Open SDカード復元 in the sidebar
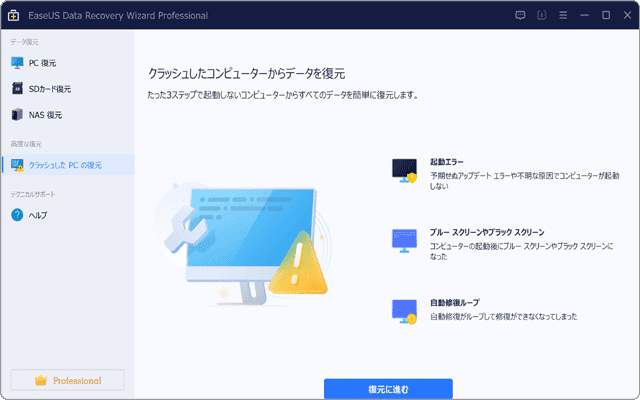Screen dimensions: 640x400 click(68, 89)
